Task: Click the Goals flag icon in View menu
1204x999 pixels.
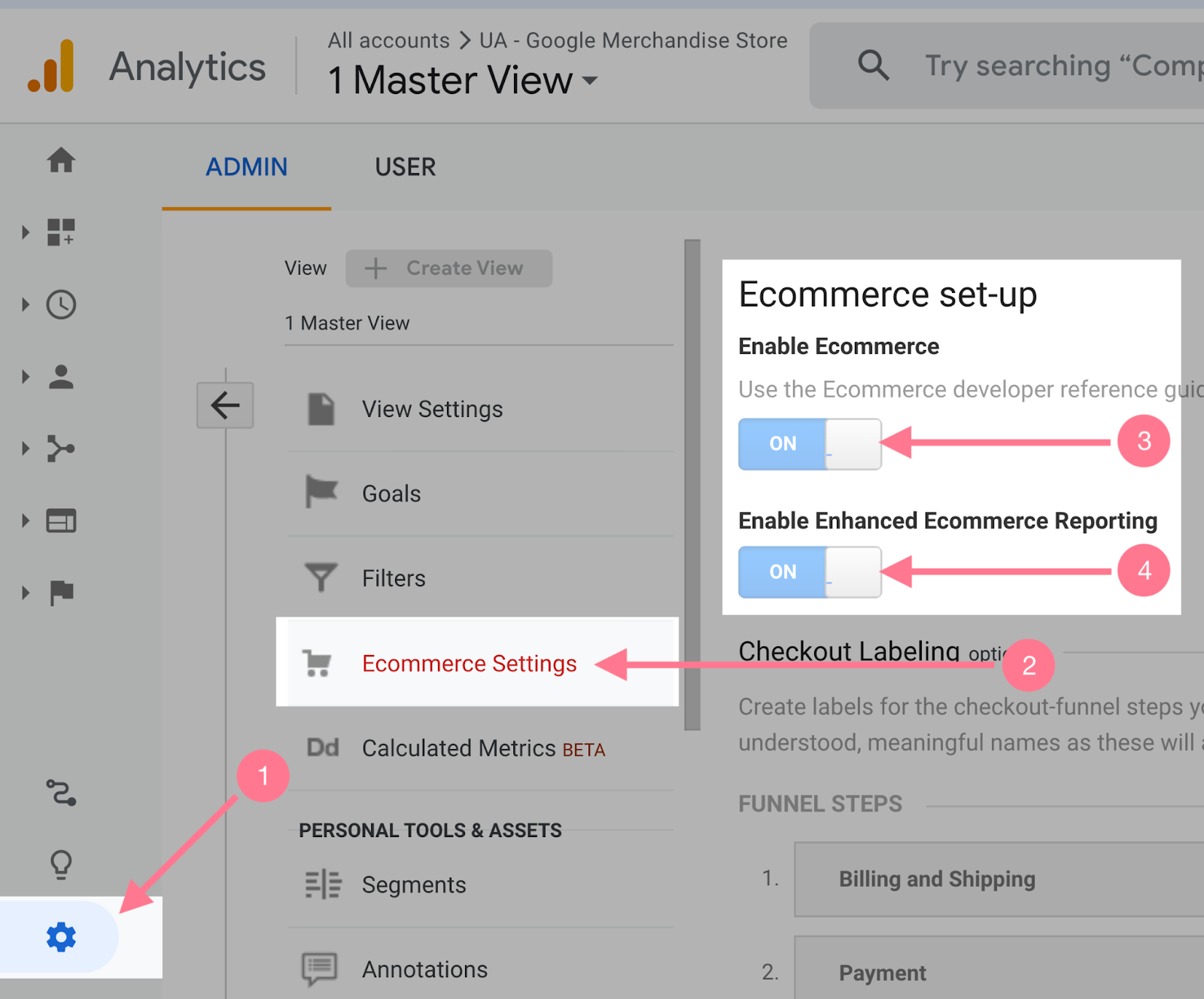Action: (321, 492)
